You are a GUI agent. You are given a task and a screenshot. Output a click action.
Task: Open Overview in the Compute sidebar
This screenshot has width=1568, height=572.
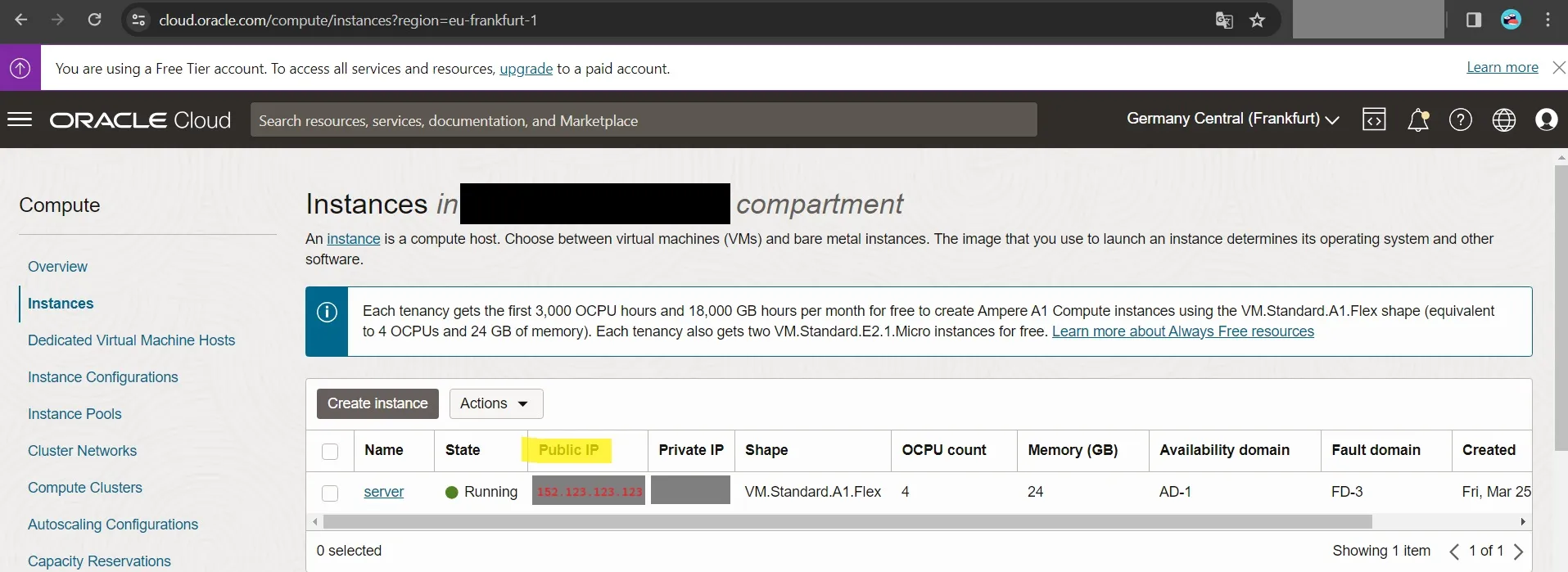coord(57,267)
